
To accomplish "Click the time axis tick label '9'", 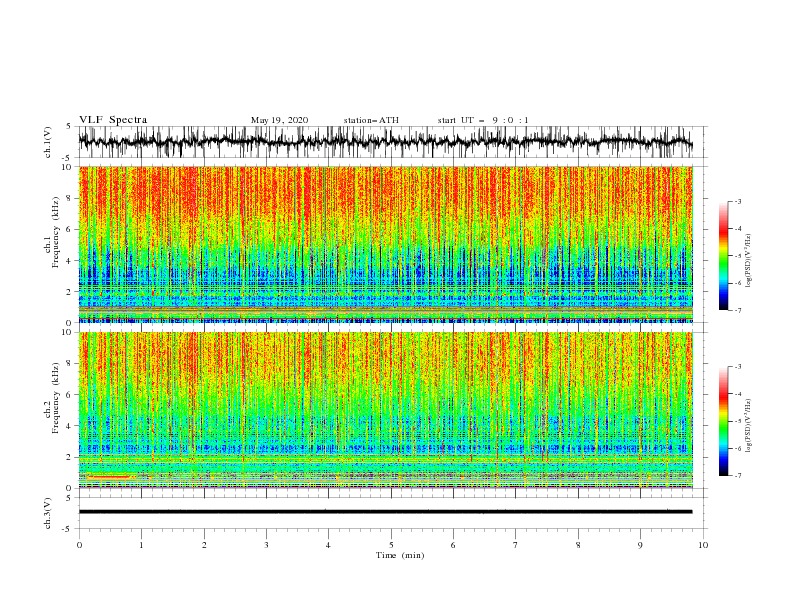I will coord(640,545).
